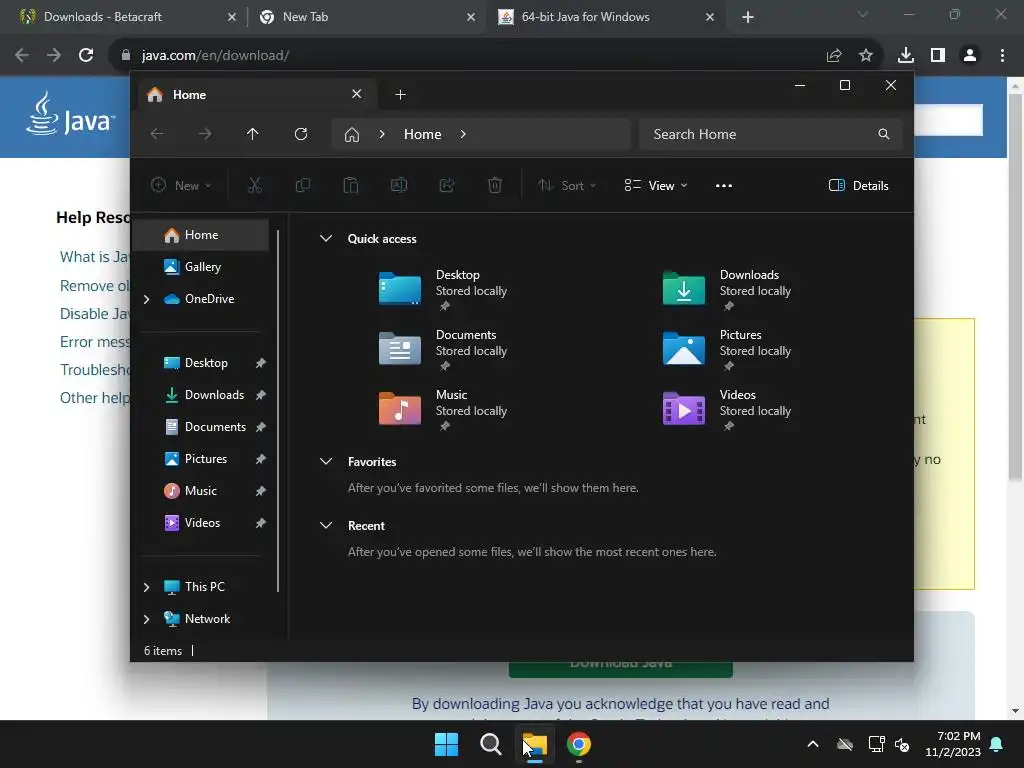Screen dimensions: 1024x768
Task: Click the Delete trash icon in Explorer toolbar
Action: coord(495,185)
